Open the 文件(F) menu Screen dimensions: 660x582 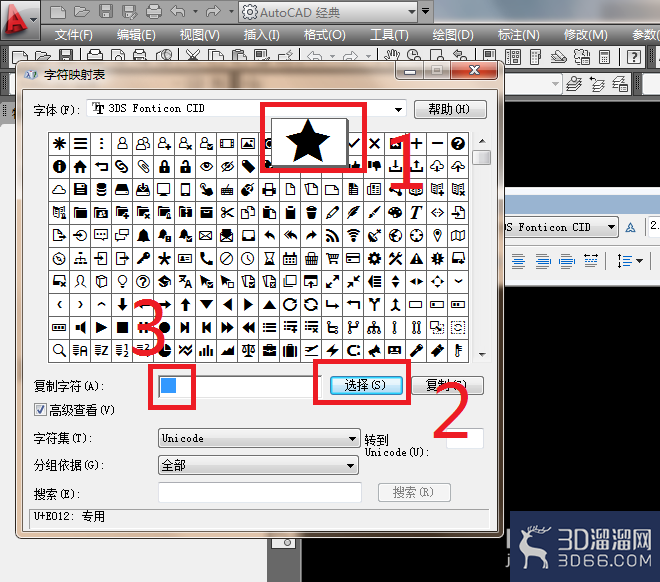point(74,35)
